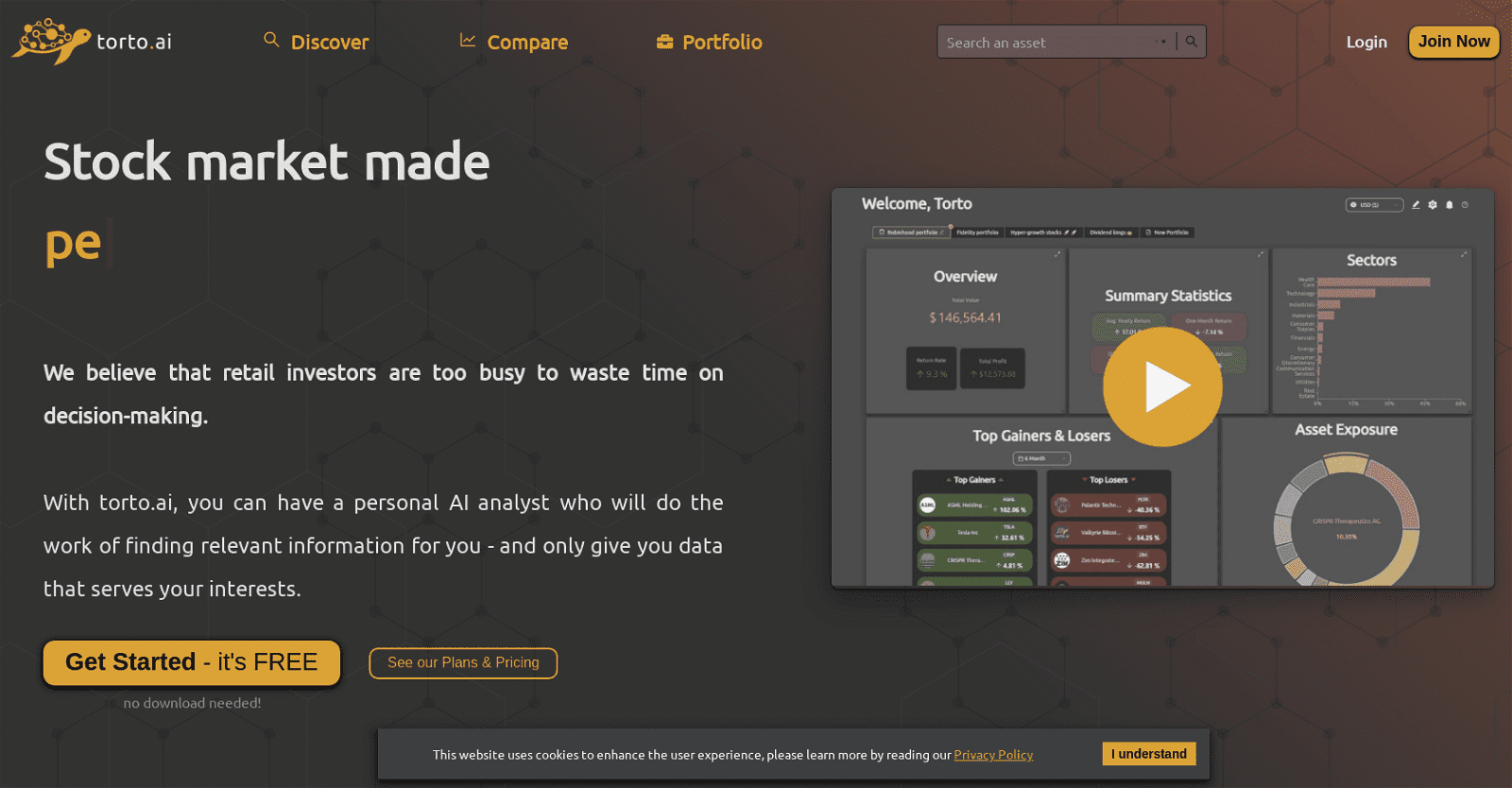Viewport: 1512px width, 788px height.
Task: Focus the 'Search an asset' field
Action: click(x=1057, y=42)
